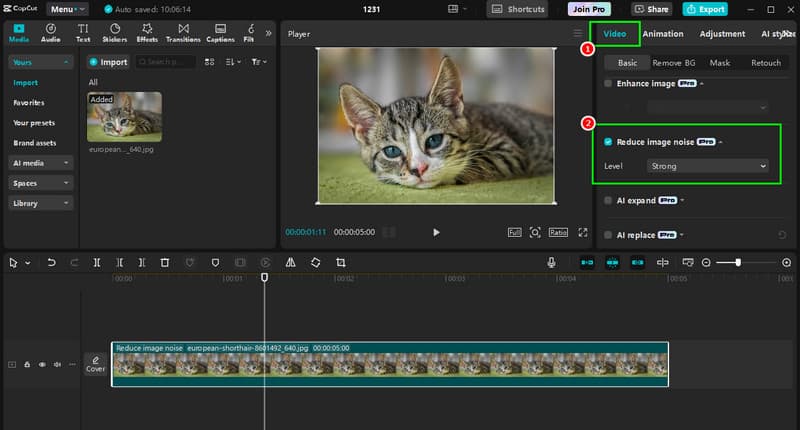This screenshot has width=800, height=430.
Task: Select the Video tab
Action: 614,34
